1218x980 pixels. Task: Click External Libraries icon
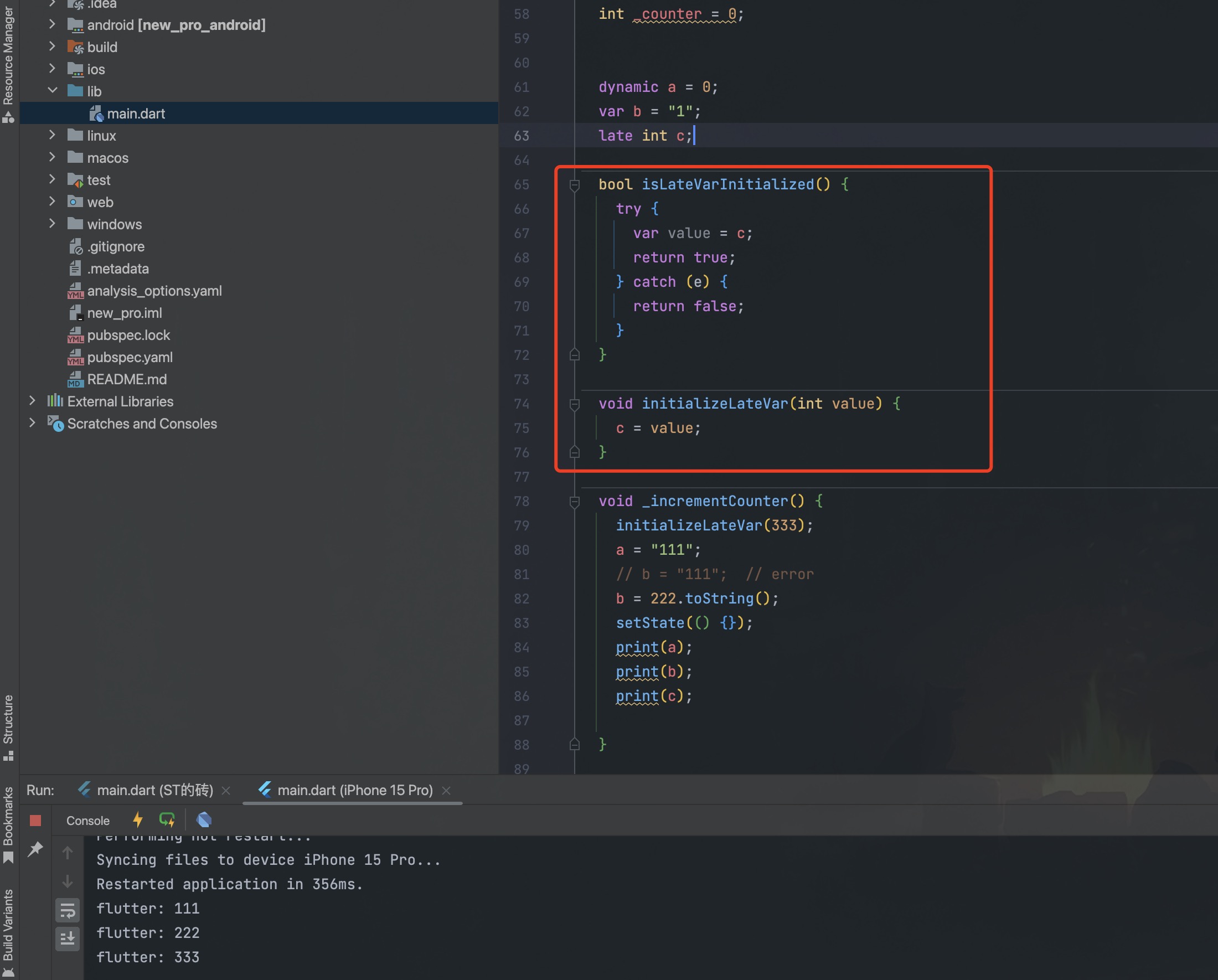(55, 401)
